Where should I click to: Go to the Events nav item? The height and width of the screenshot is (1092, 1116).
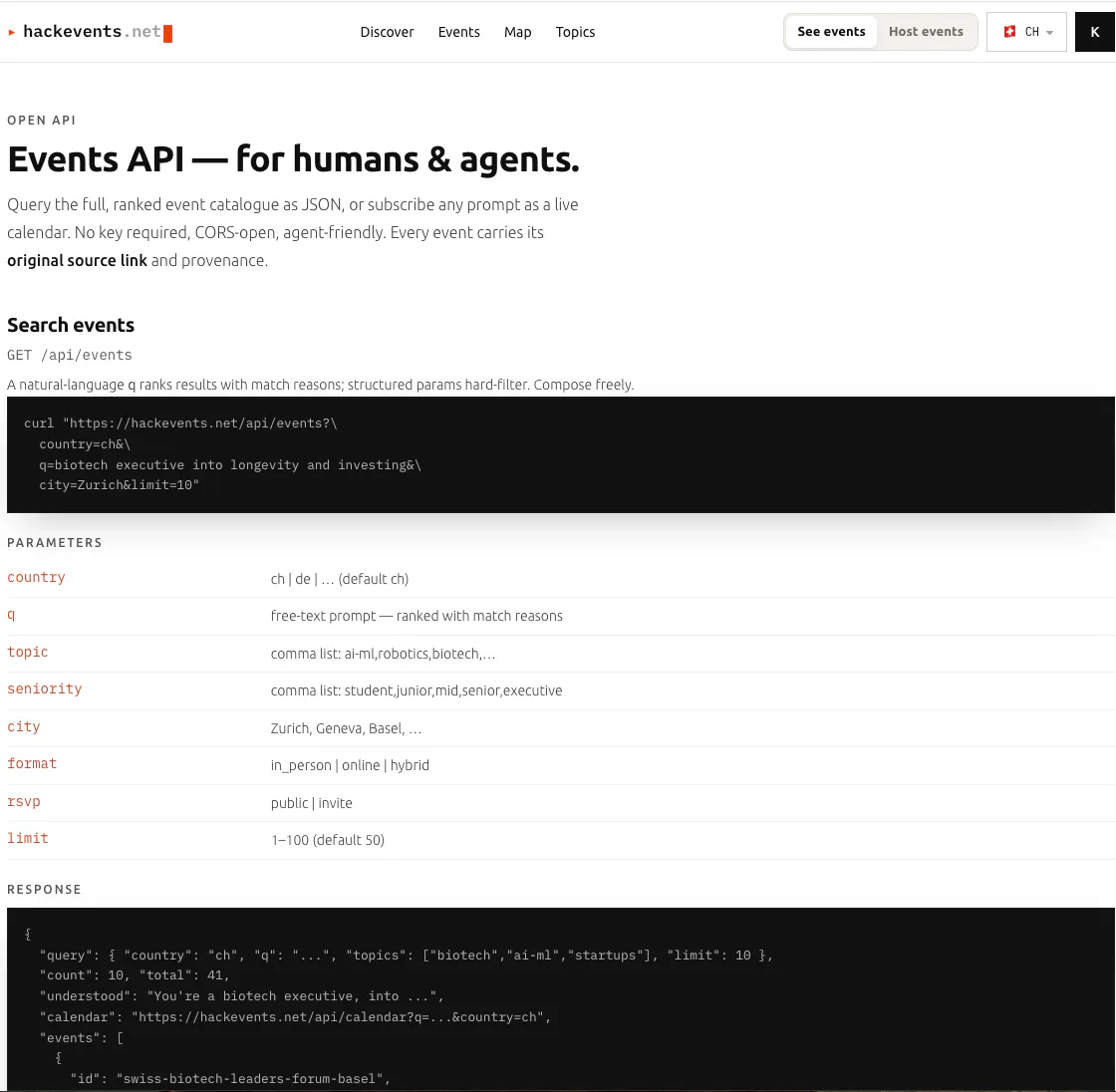point(458,32)
